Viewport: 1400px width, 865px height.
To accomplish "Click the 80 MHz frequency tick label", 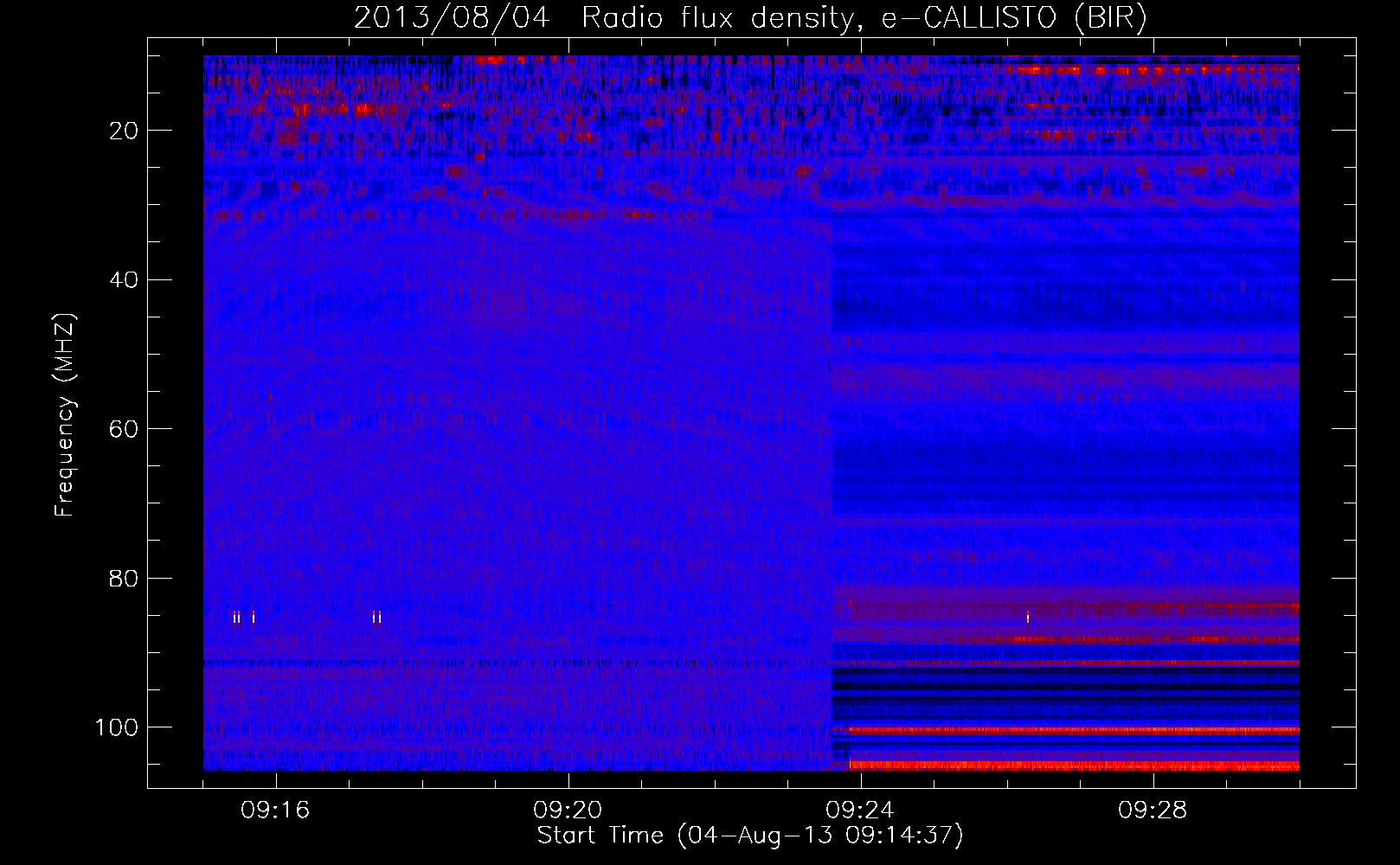I will [124, 579].
